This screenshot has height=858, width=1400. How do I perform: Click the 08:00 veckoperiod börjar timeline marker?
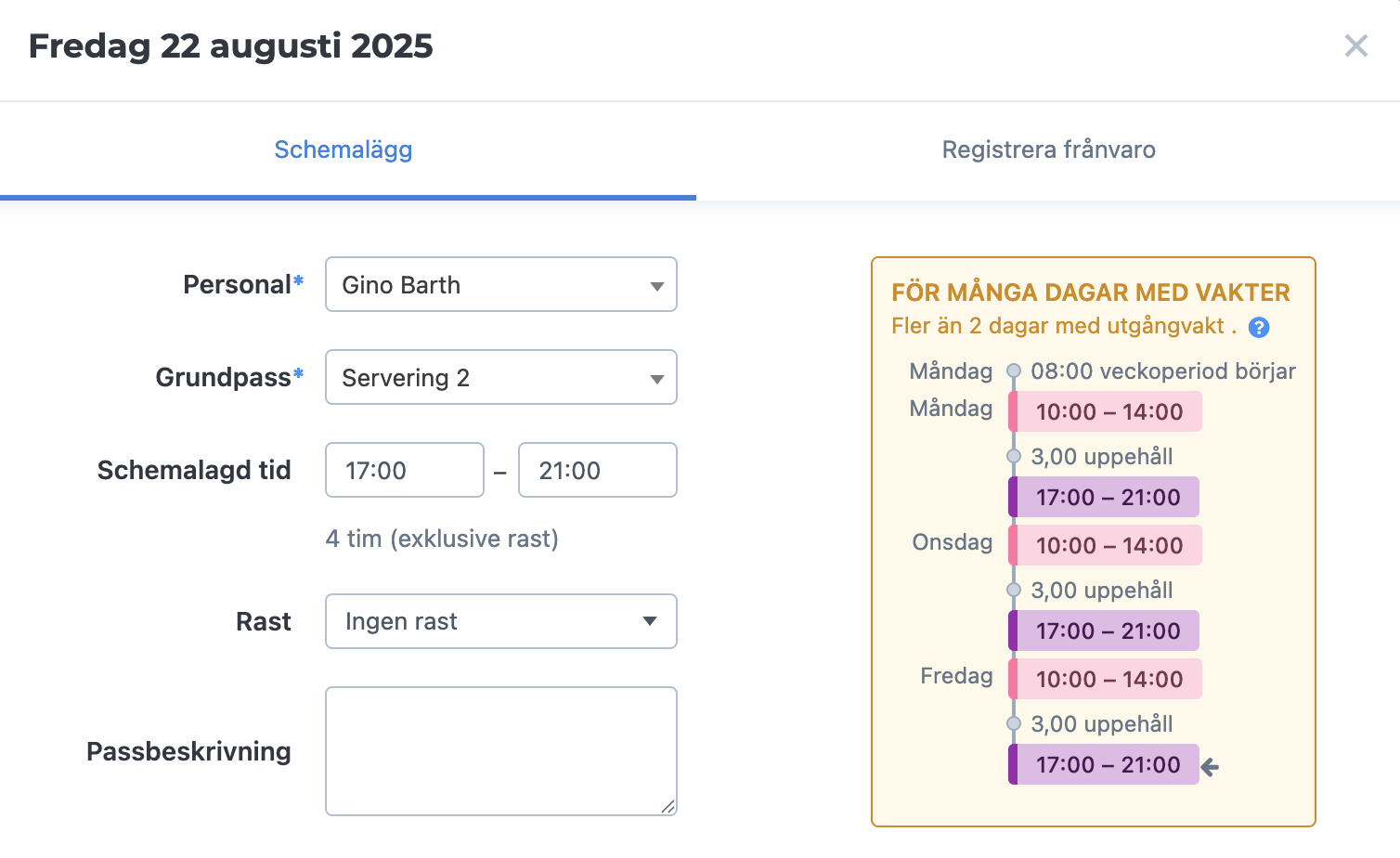[1014, 371]
